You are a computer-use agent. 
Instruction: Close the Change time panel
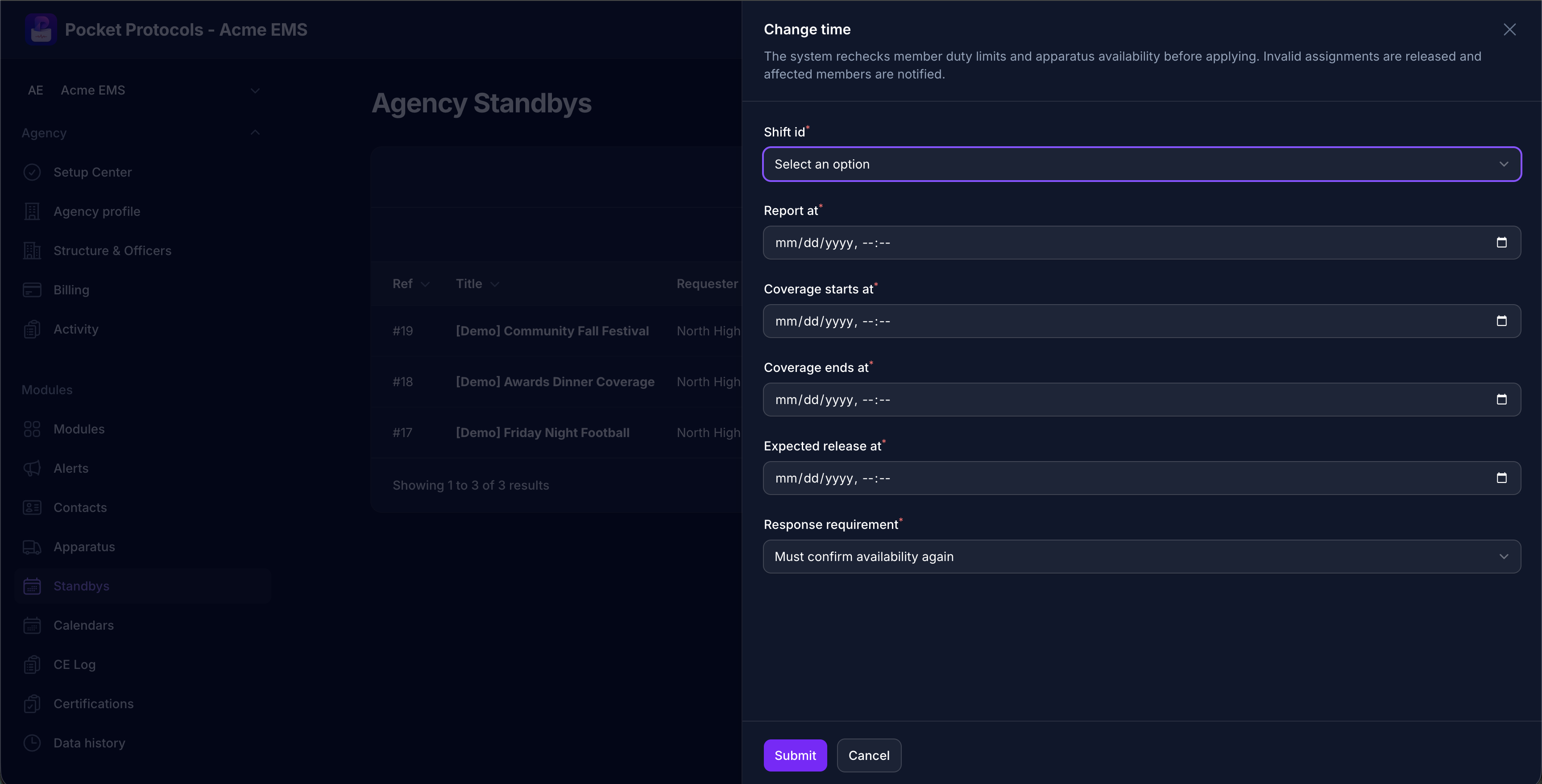point(1509,29)
